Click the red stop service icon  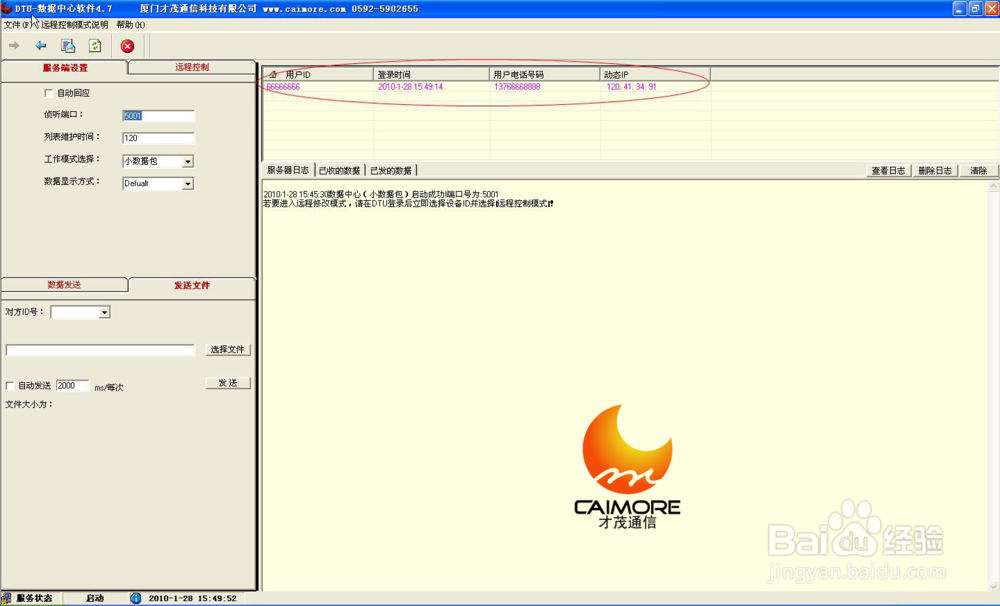128,46
